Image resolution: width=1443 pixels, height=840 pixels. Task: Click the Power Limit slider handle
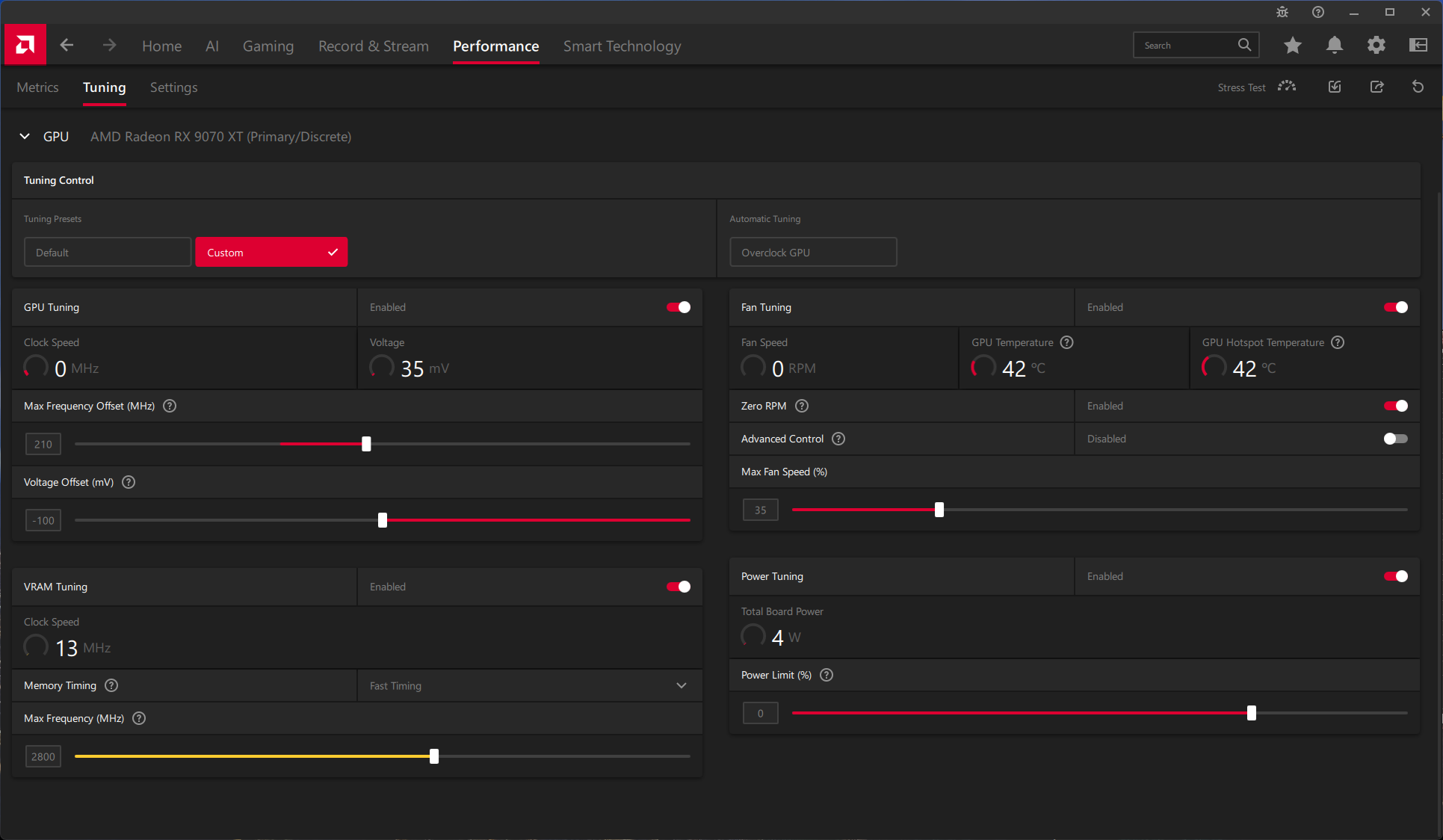coord(1252,713)
